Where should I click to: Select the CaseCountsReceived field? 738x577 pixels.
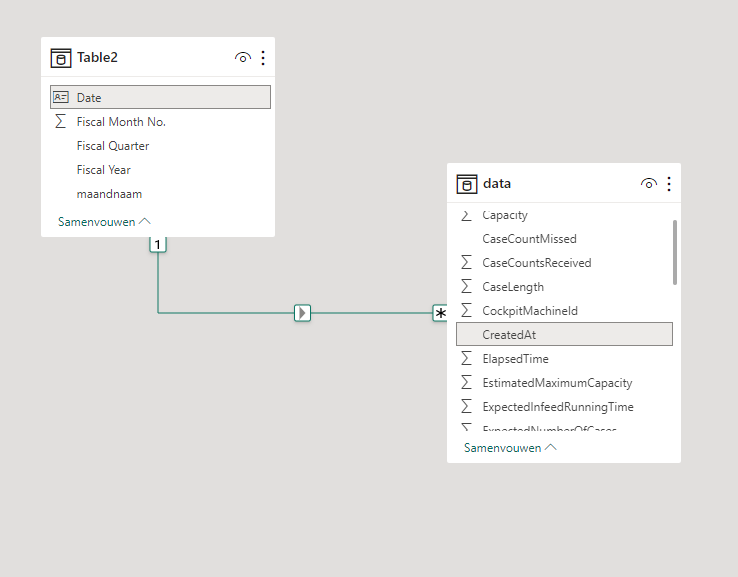coord(564,263)
